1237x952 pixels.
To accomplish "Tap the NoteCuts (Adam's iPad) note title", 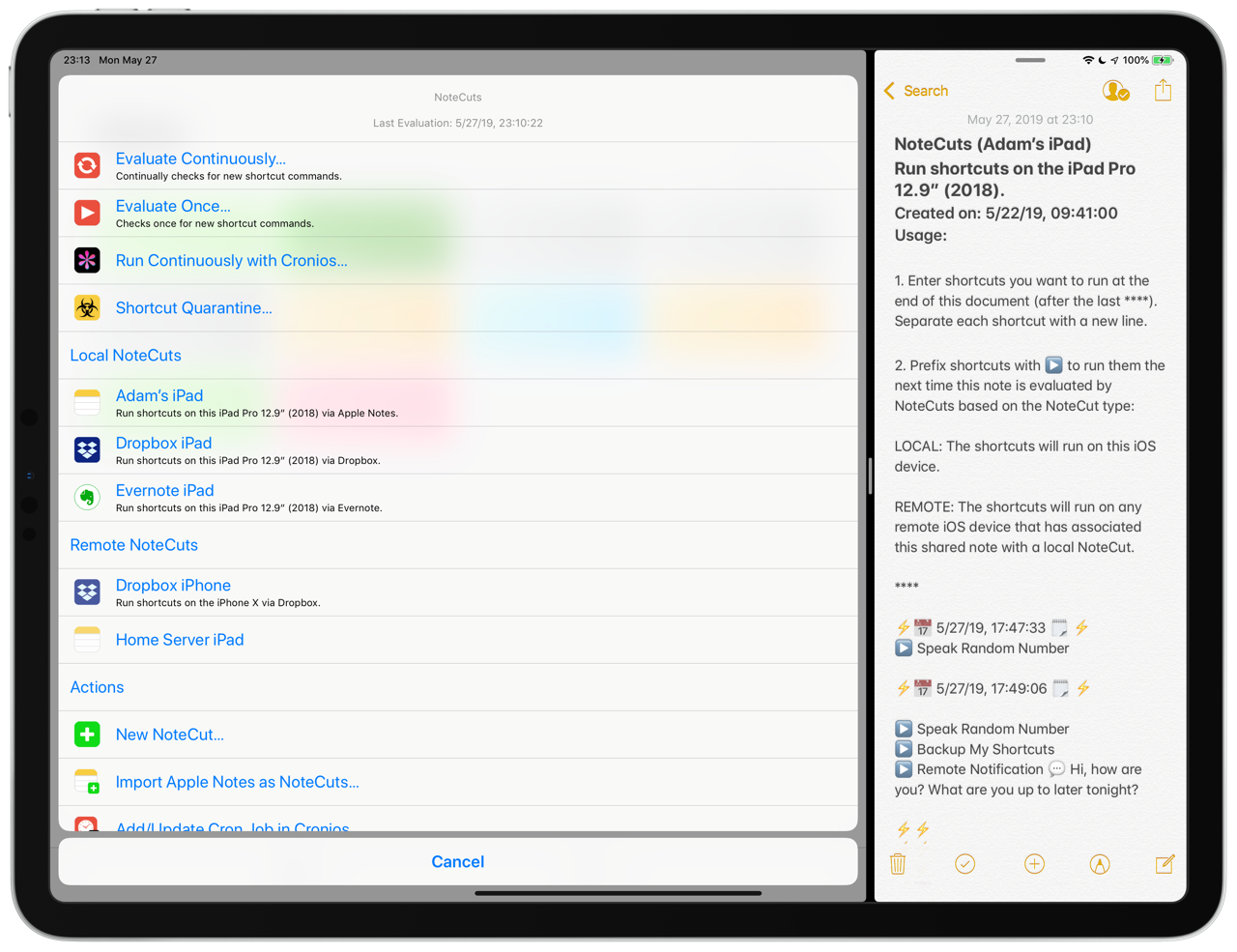I will coord(992,144).
